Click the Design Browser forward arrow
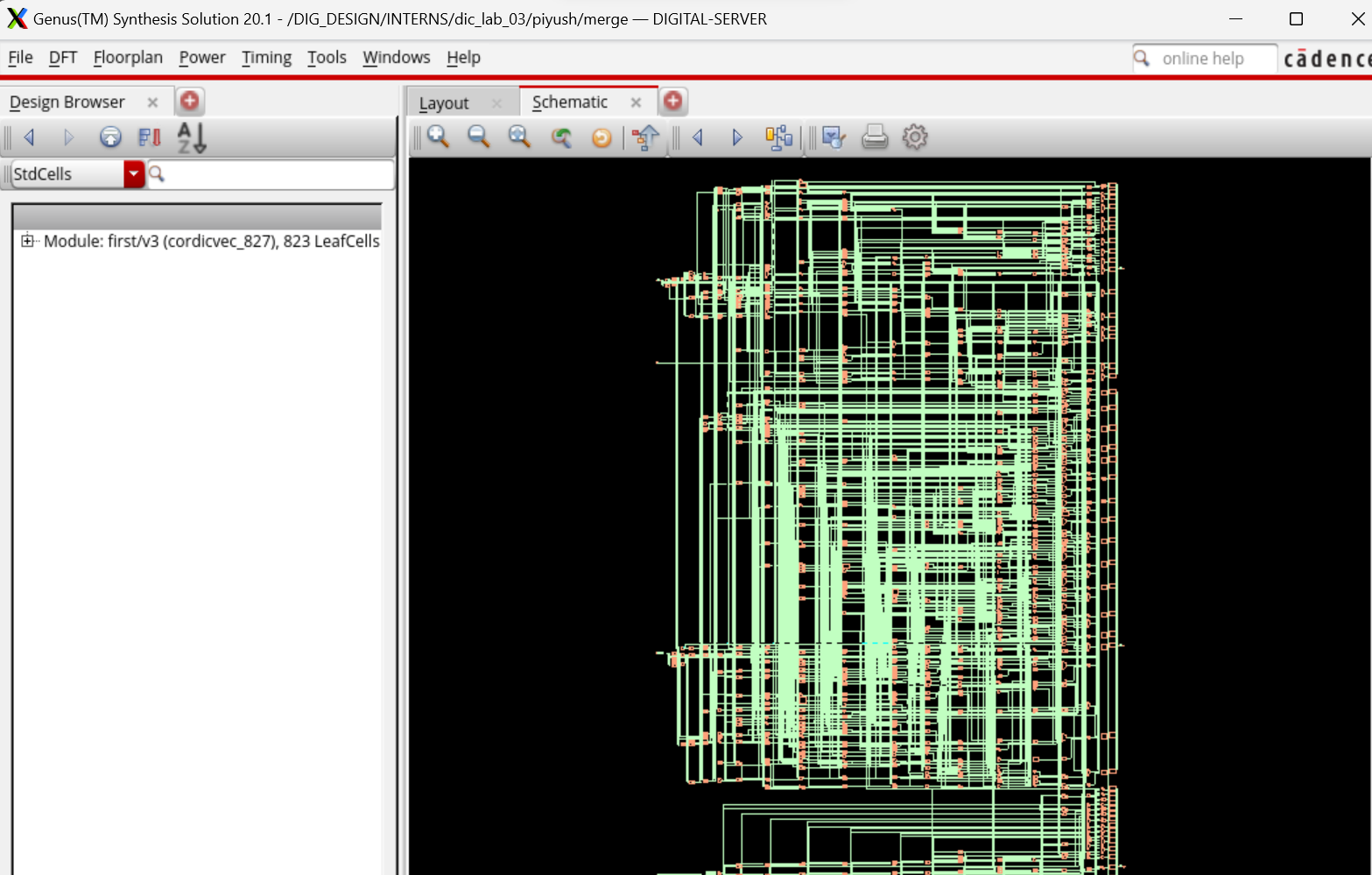Viewport: 1372px width, 875px height. click(68, 137)
